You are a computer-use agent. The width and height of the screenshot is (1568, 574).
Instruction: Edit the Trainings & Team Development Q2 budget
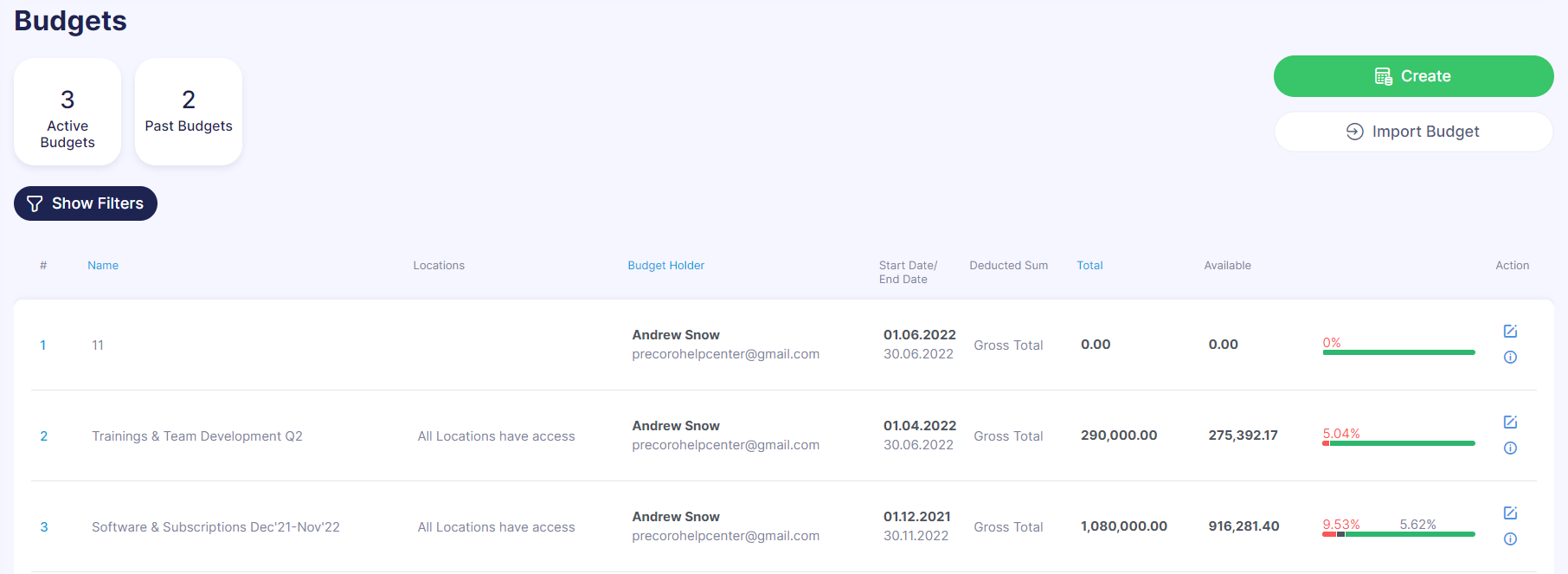pyautogui.click(x=1510, y=422)
